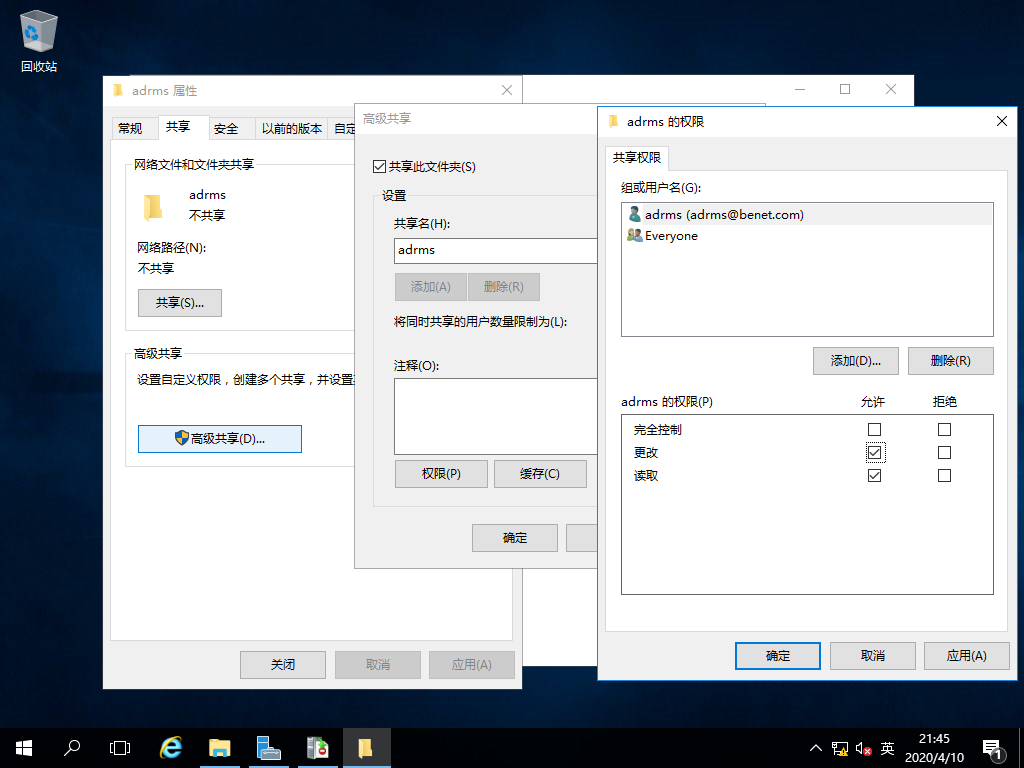Click 应用(A) in permissions dialog

[967, 656]
